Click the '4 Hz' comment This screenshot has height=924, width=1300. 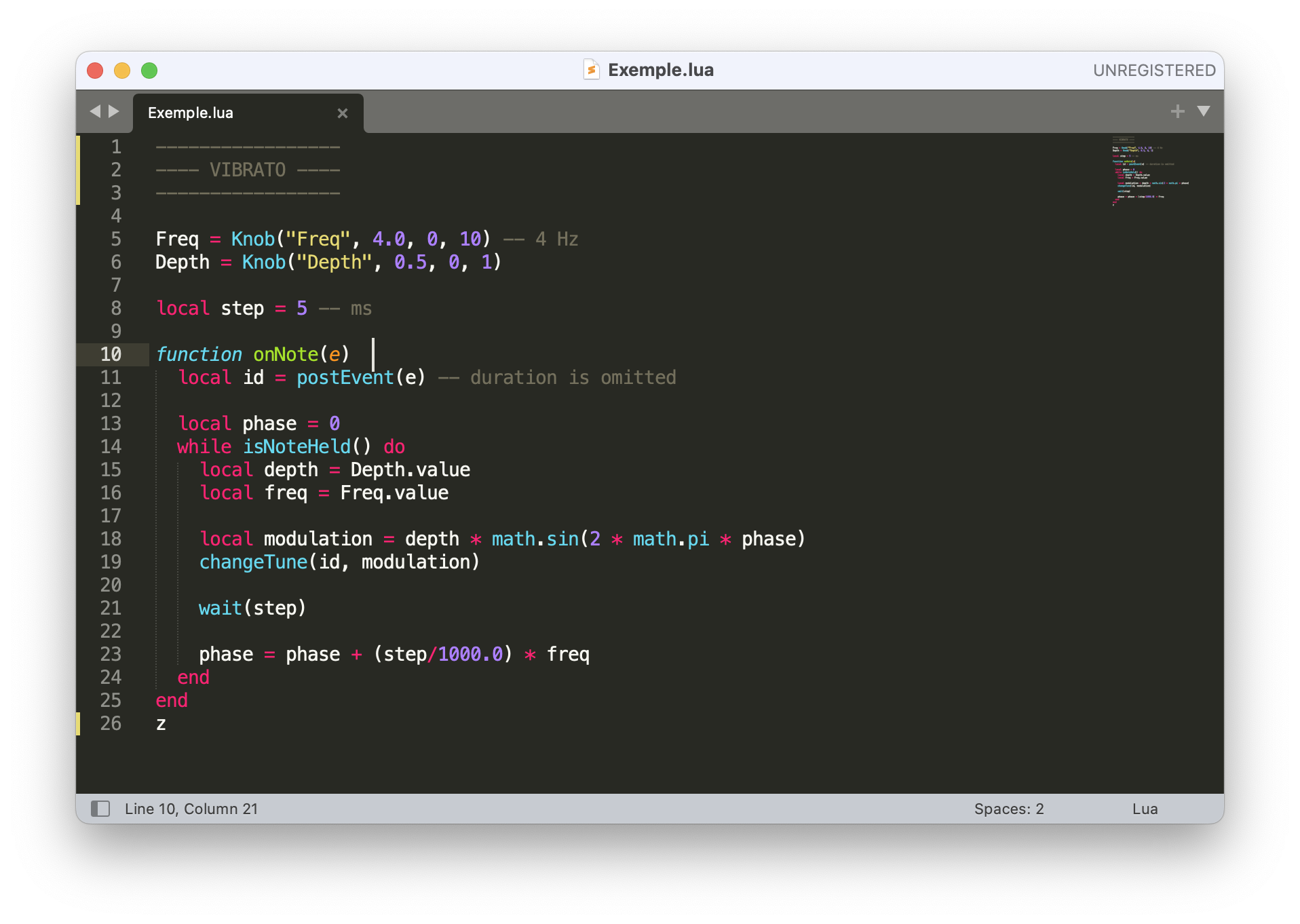pyautogui.click(x=541, y=239)
